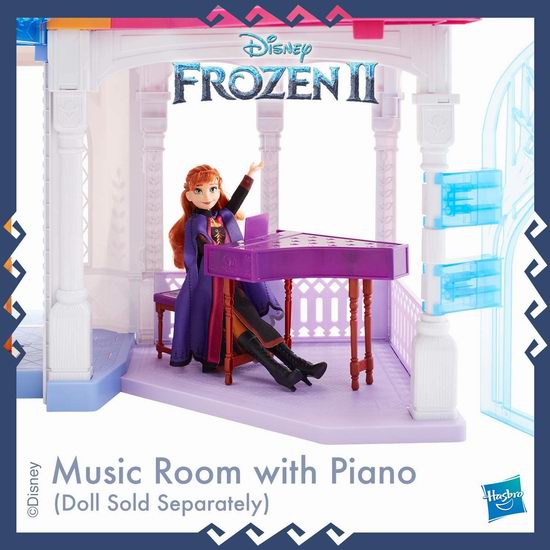Select the purple toy piano top
The height and width of the screenshot is (550, 550).
click(x=307, y=255)
